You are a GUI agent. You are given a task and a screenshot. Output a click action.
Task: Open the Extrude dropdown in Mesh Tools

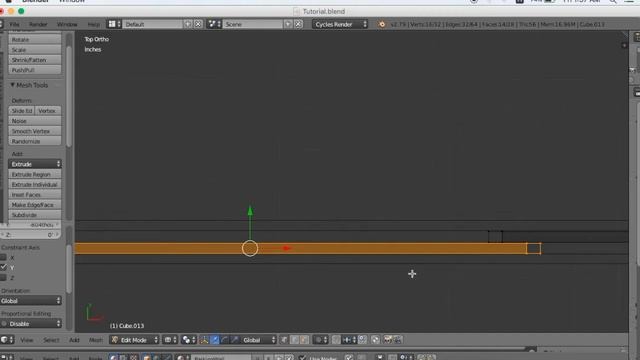[x=35, y=164]
